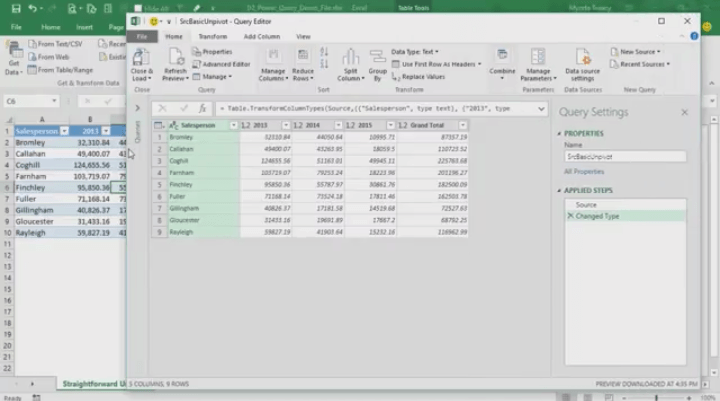Click the All Properties link
Image resolution: width=720 pixels, height=401 pixels.
(x=585, y=172)
